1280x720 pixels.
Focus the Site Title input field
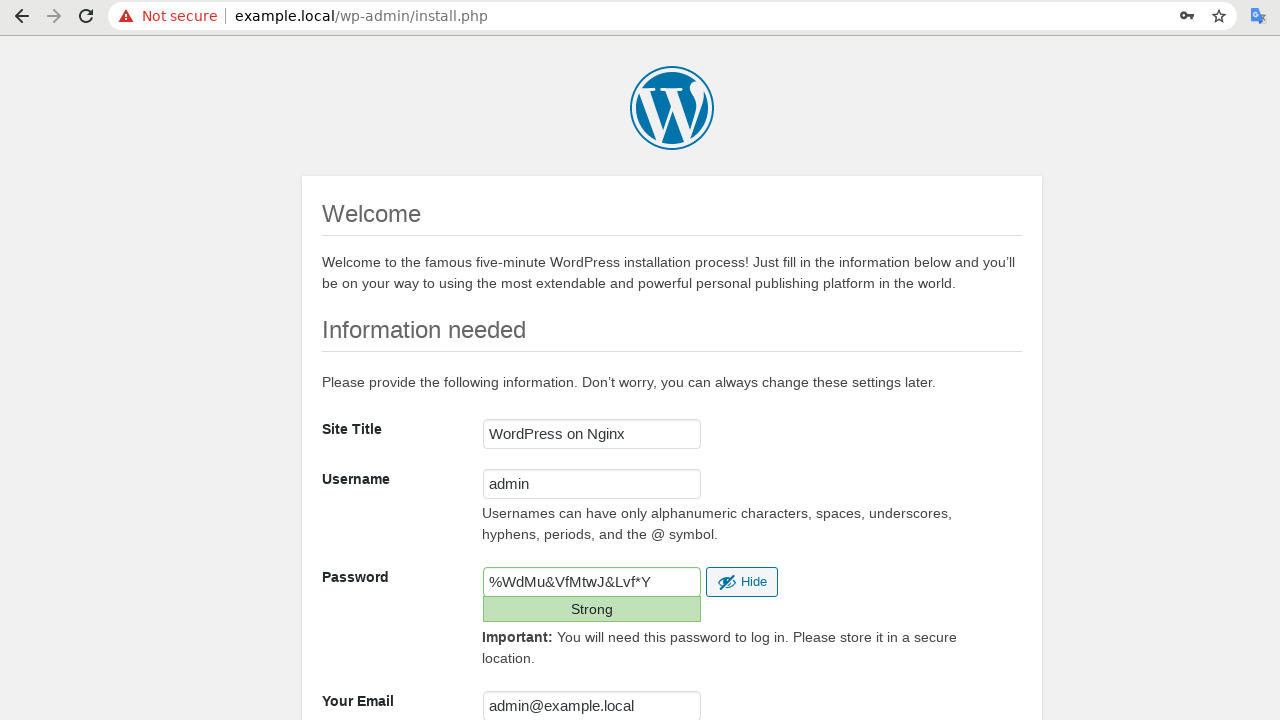591,433
